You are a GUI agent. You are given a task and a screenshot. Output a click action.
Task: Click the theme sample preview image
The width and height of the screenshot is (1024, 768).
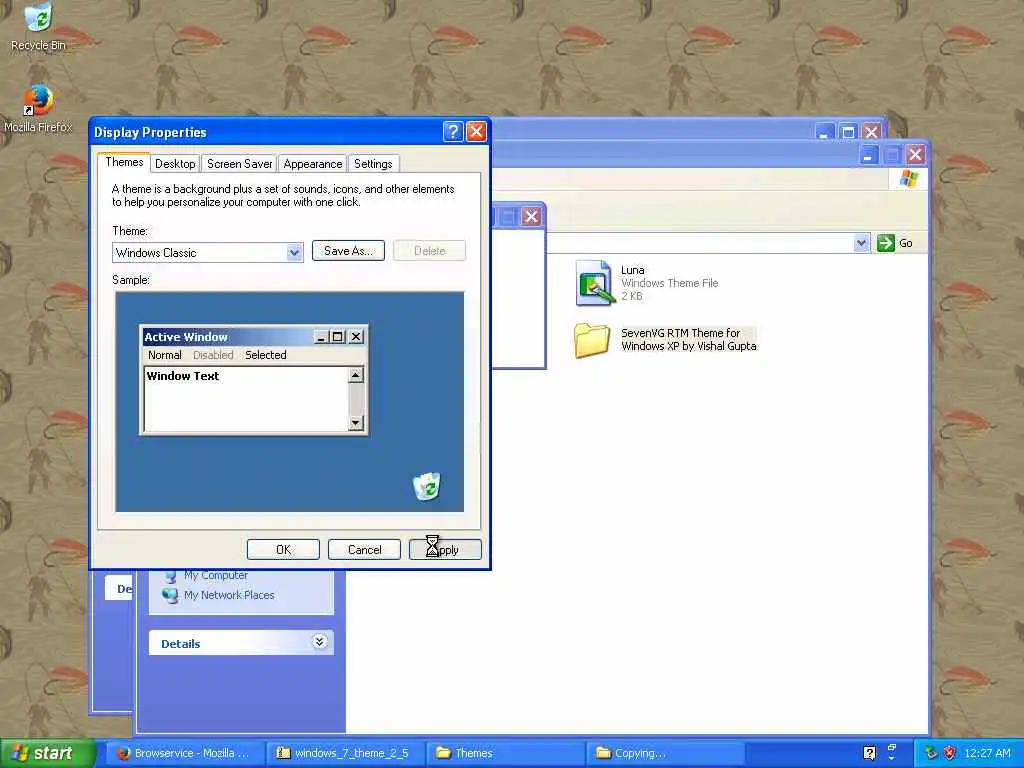[x=289, y=402]
